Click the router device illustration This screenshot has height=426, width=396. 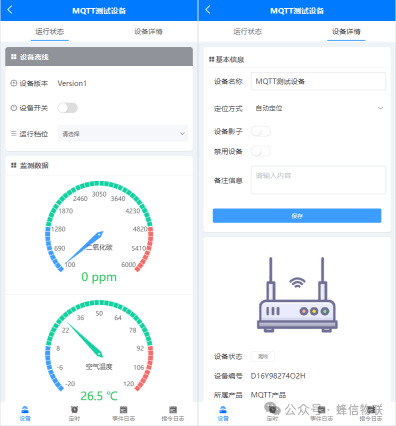[297, 295]
